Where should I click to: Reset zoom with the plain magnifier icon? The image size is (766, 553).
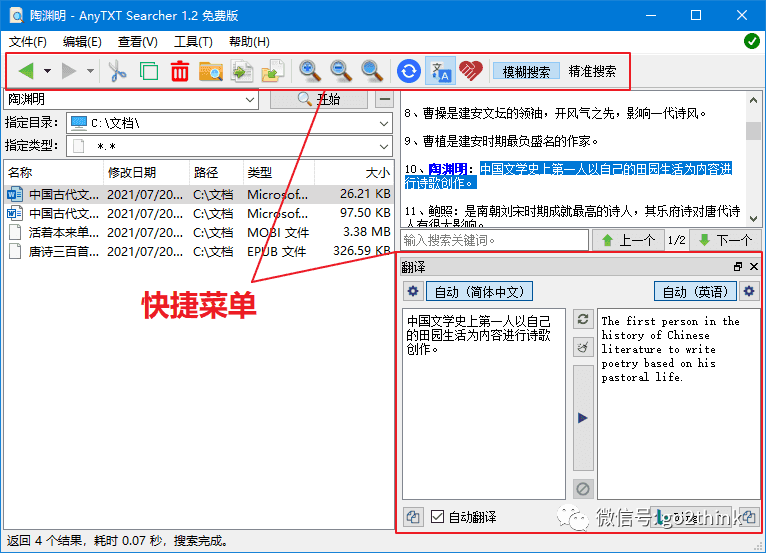(372, 71)
